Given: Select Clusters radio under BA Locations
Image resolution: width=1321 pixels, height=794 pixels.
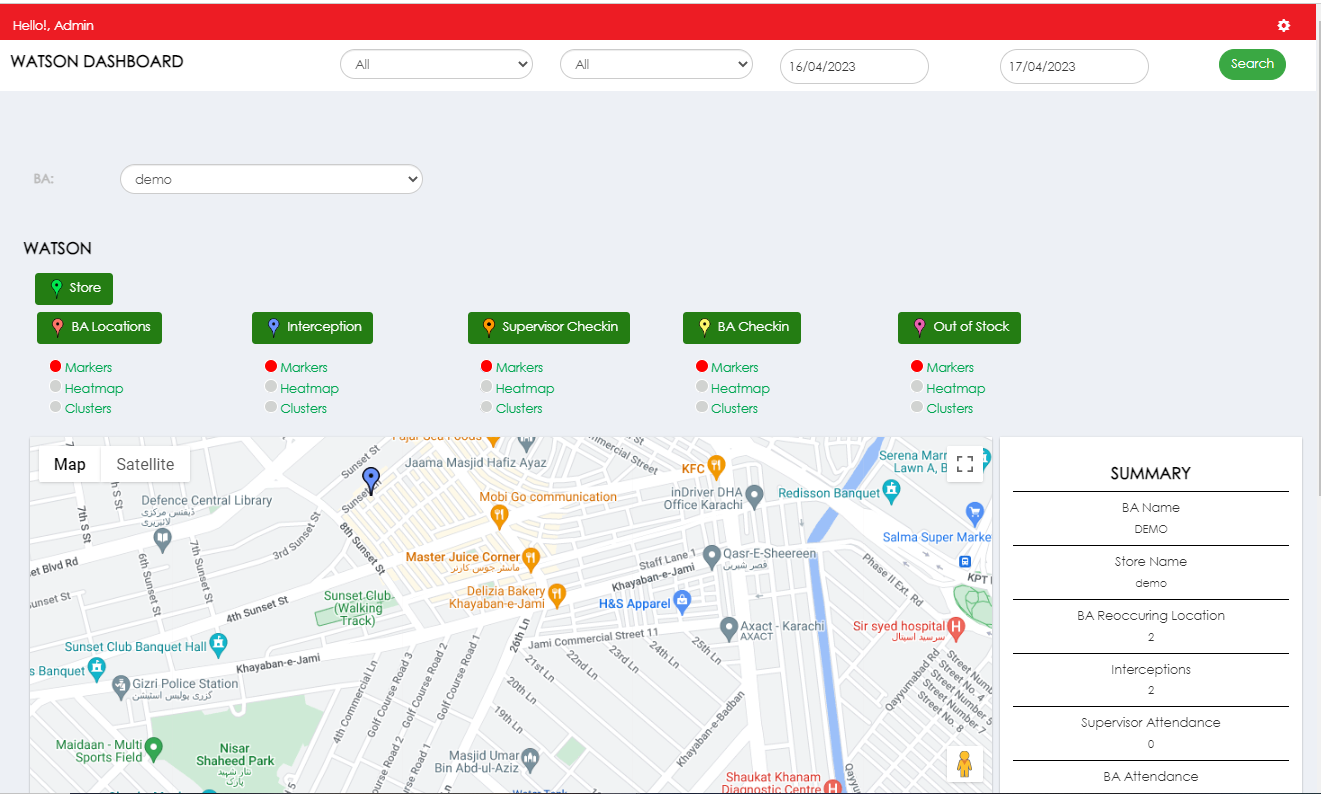Looking at the screenshot, I should click(x=56, y=407).
